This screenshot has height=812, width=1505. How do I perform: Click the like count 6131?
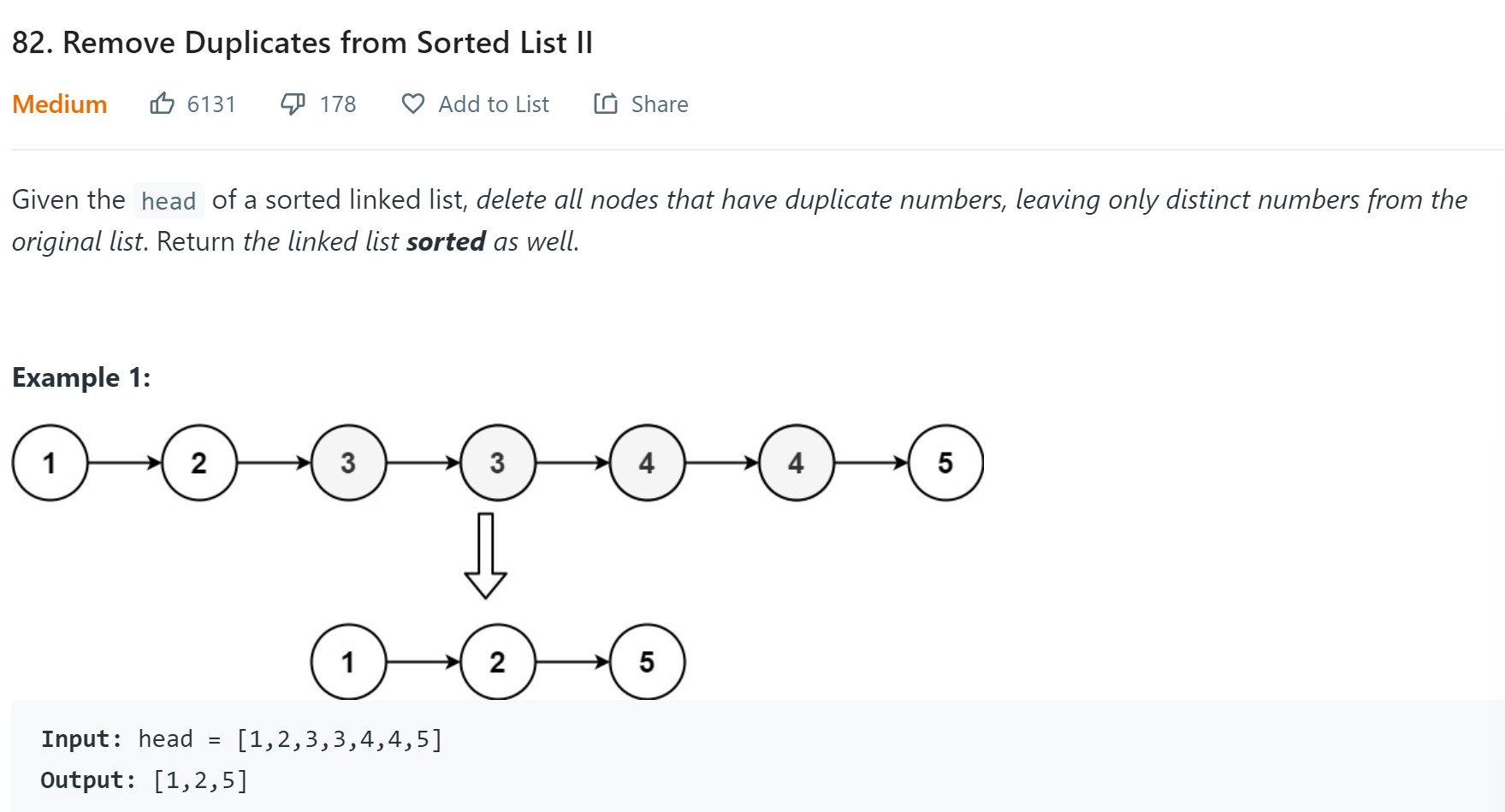click(x=211, y=104)
